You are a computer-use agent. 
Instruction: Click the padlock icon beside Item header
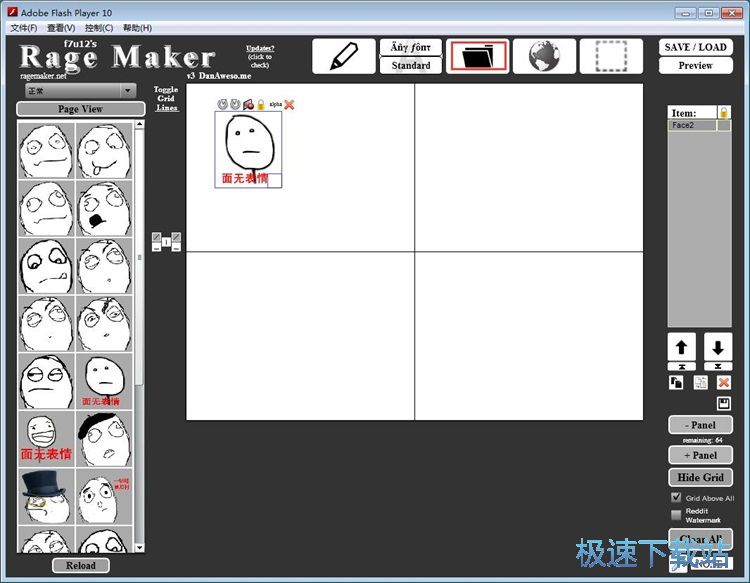pyautogui.click(x=724, y=113)
